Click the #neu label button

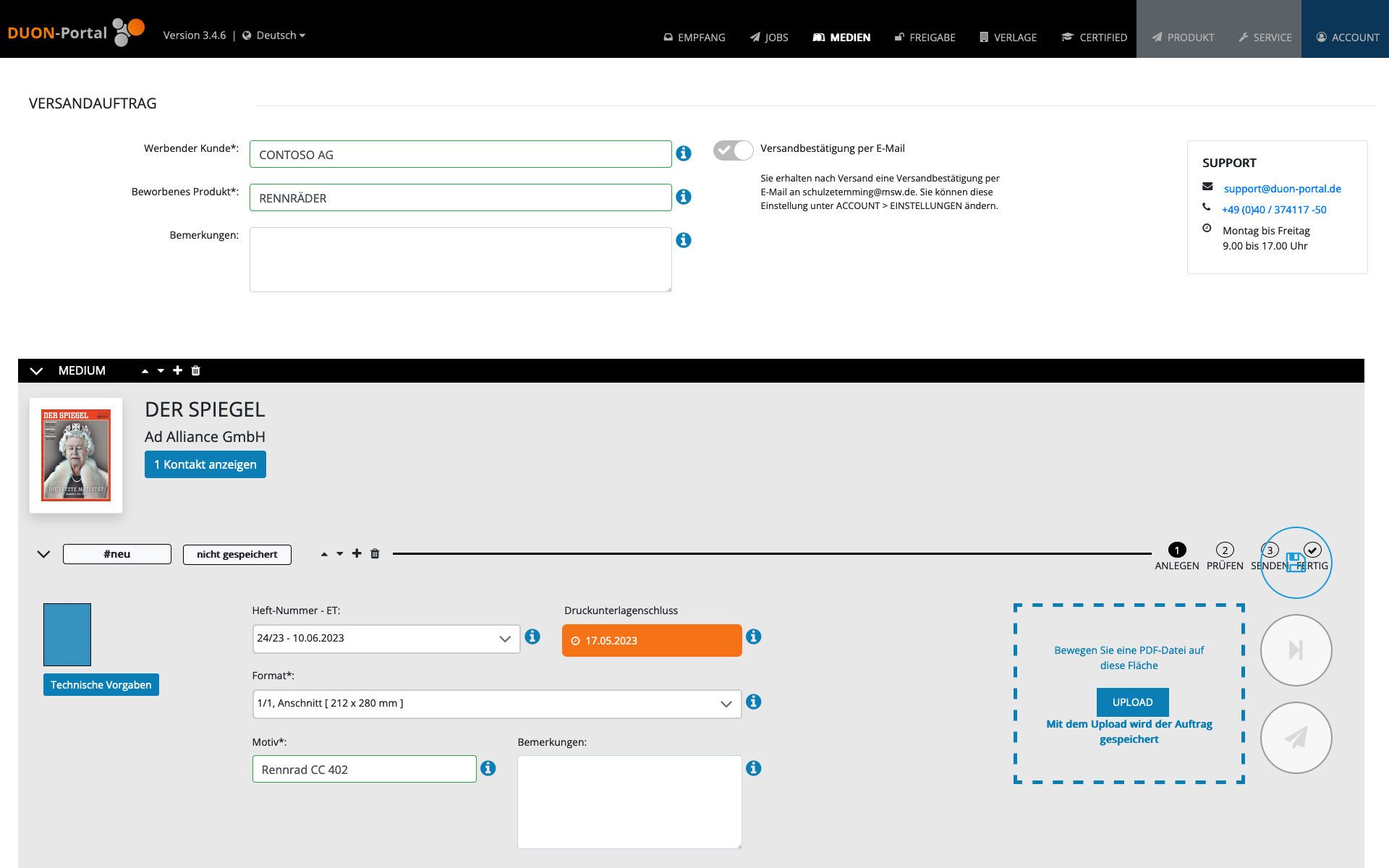[x=117, y=554]
